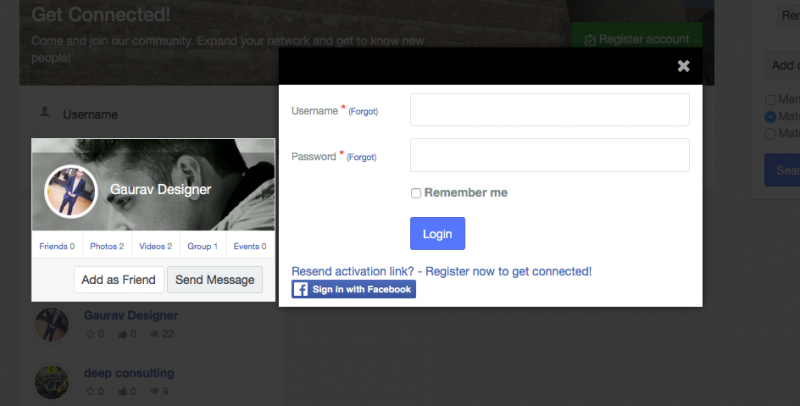
Task: Click the blue Login button
Action: click(437, 234)
